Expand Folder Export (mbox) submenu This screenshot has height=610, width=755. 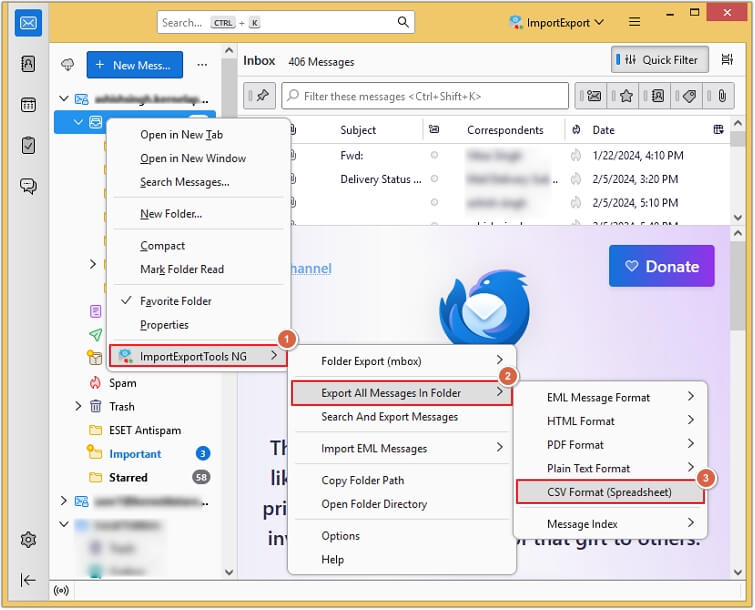point(403,361)
